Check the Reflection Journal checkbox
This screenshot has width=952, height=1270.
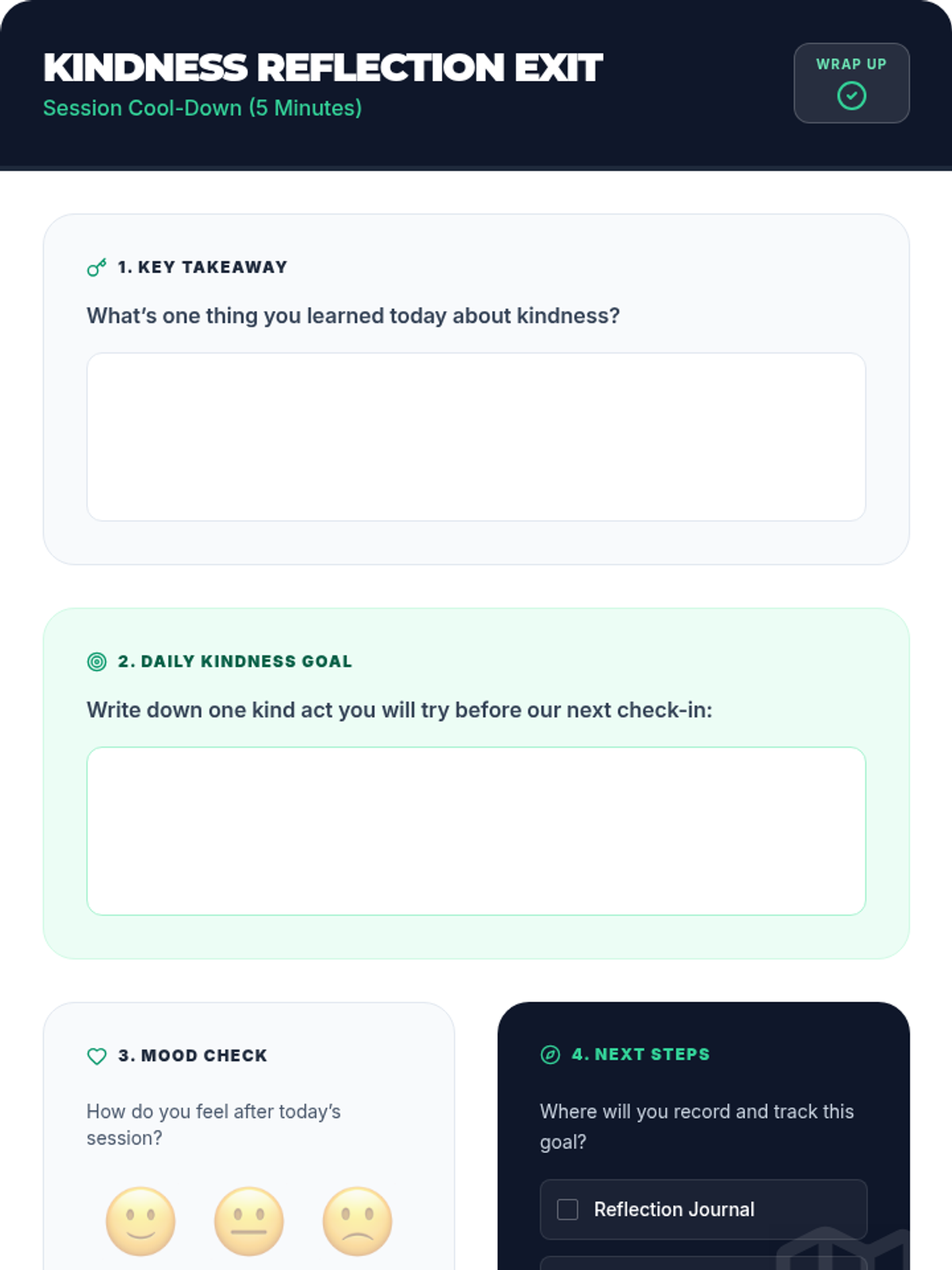(567, 1209)
